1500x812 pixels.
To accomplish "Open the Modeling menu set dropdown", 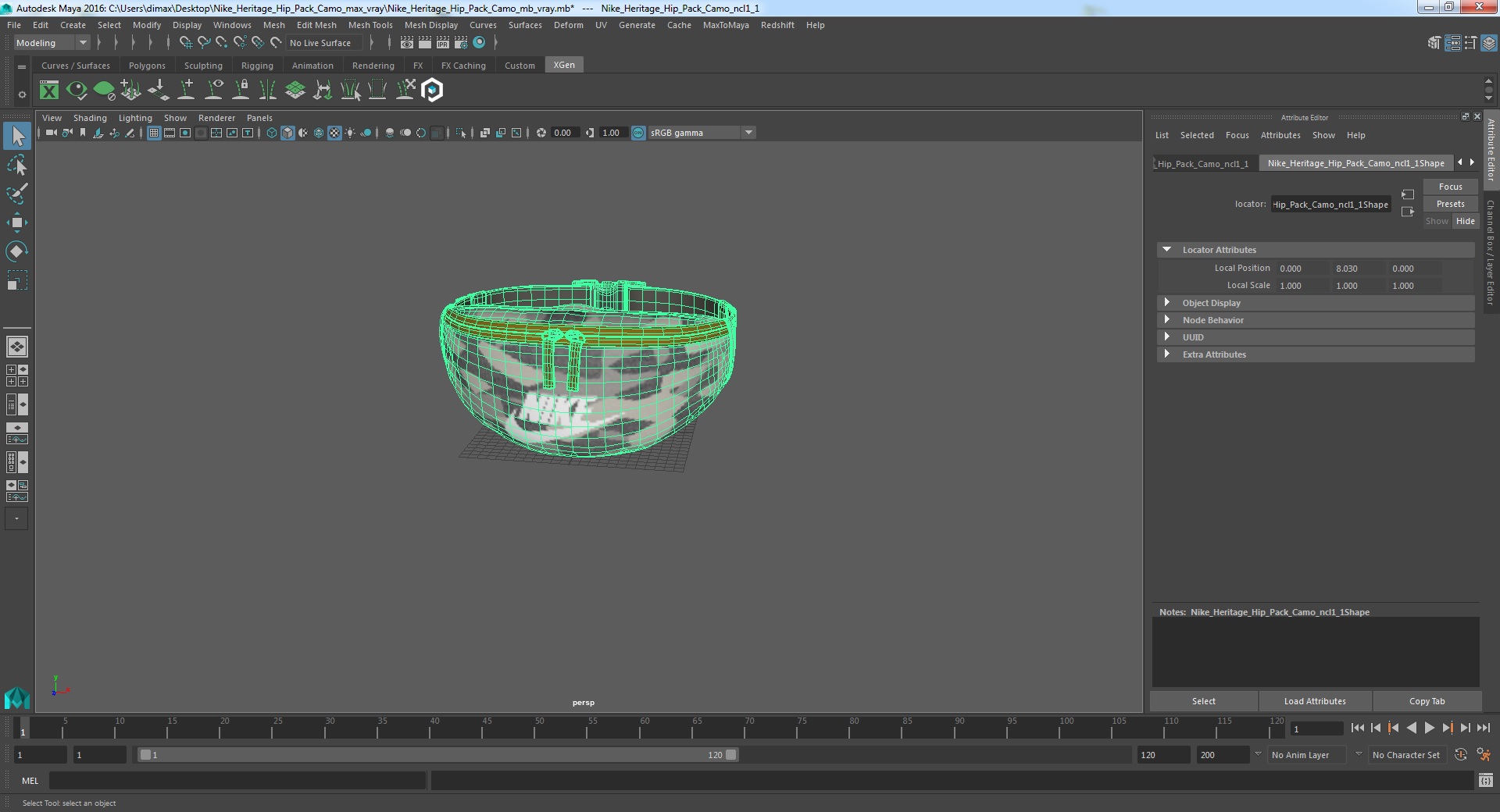I will tap(51, 43).
